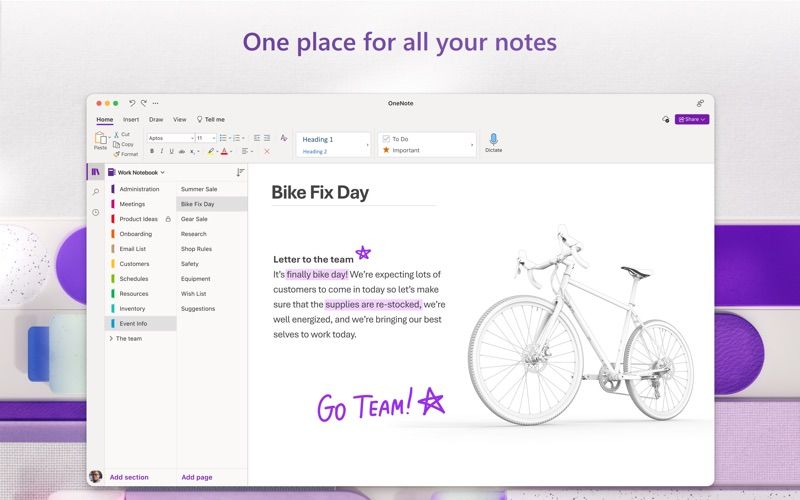Insert a bulleted list

[x=223, y=138]
